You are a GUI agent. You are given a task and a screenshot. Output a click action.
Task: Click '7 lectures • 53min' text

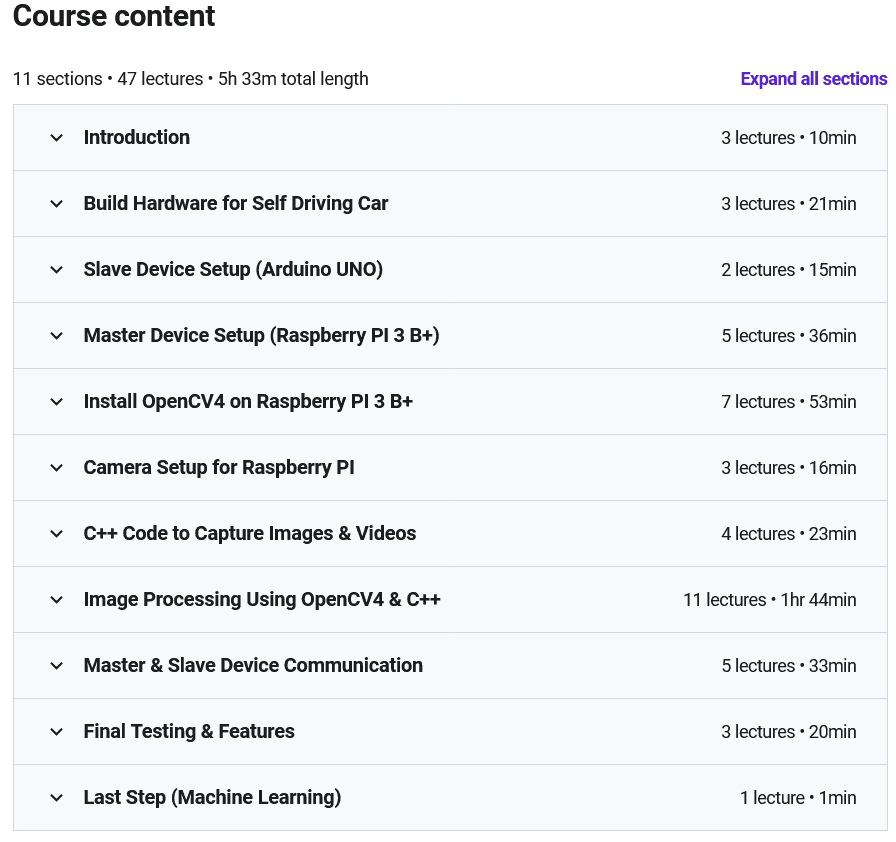coord(789,402)
